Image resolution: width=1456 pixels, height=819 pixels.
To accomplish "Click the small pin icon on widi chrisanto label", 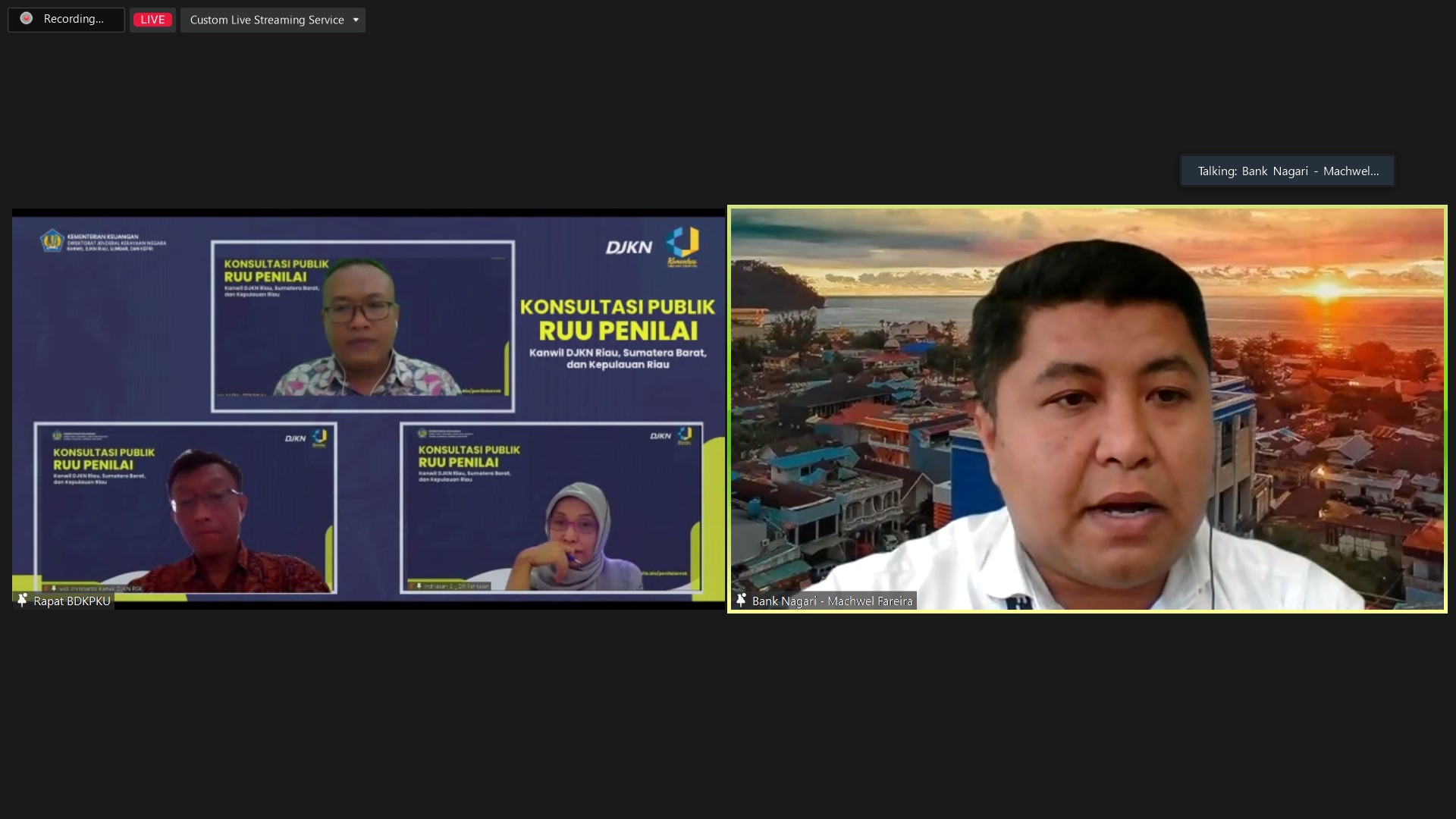I will [54, 588].
